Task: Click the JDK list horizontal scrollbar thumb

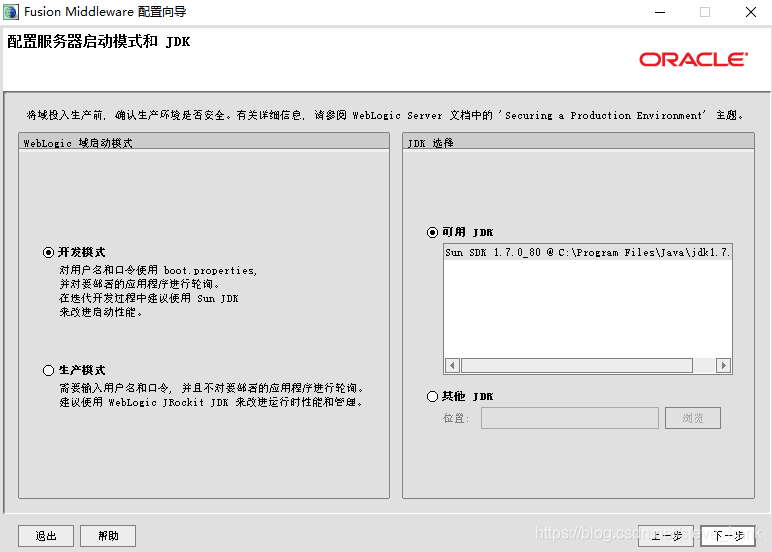Action: click(577, 365)
